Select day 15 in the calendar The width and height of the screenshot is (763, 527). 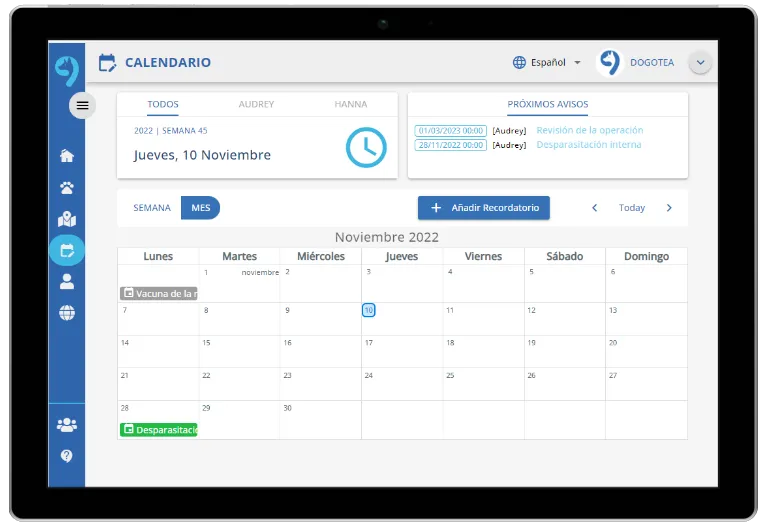coord(239,351)
